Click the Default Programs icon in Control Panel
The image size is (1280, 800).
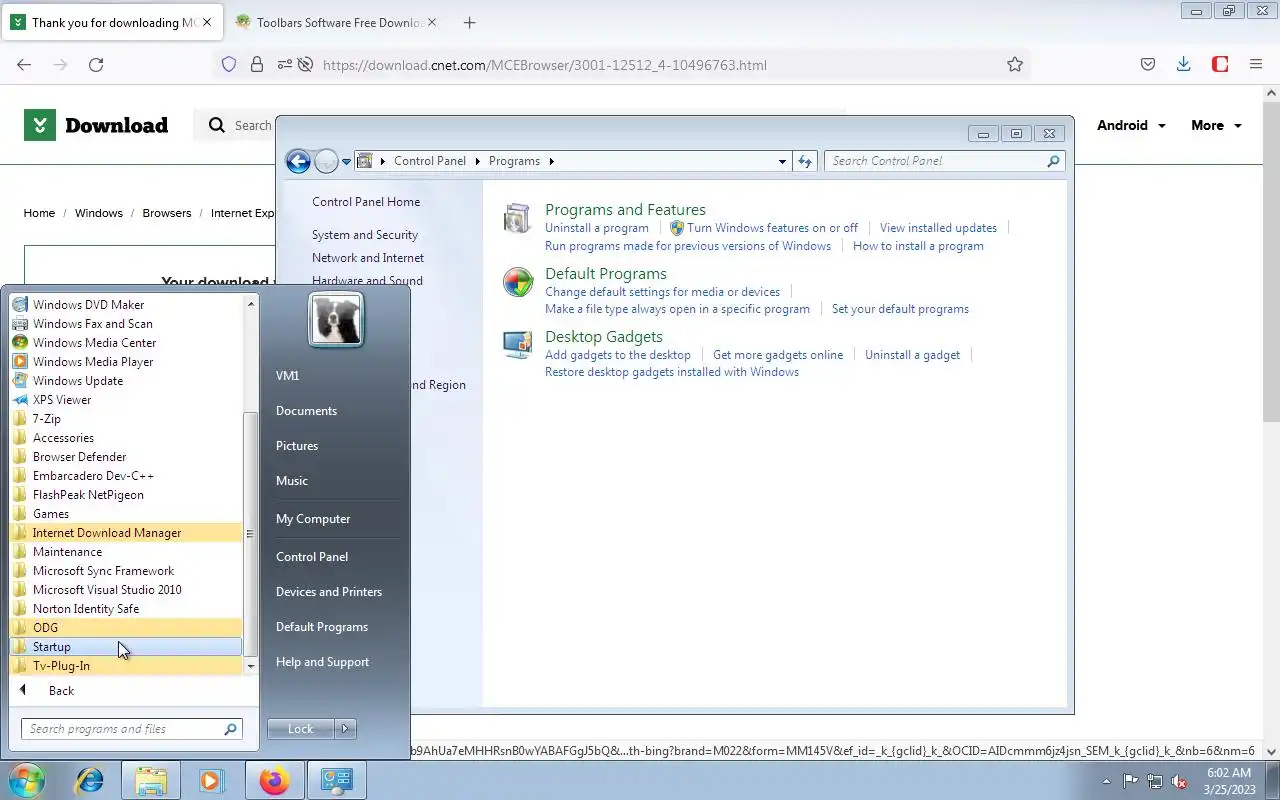[518, 282]
